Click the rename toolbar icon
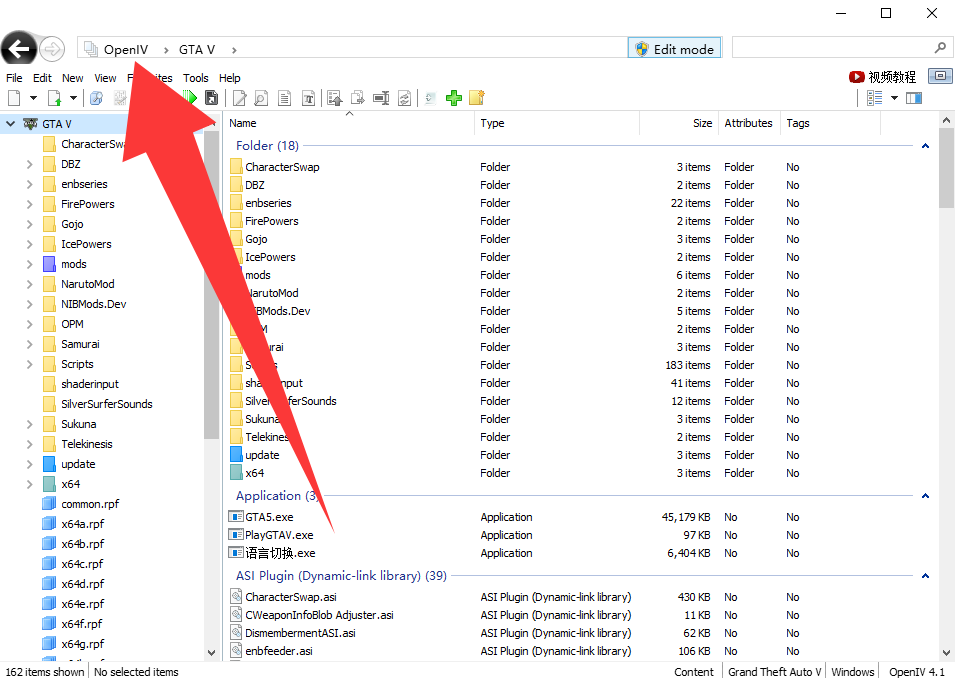 [x=381, y=98]
